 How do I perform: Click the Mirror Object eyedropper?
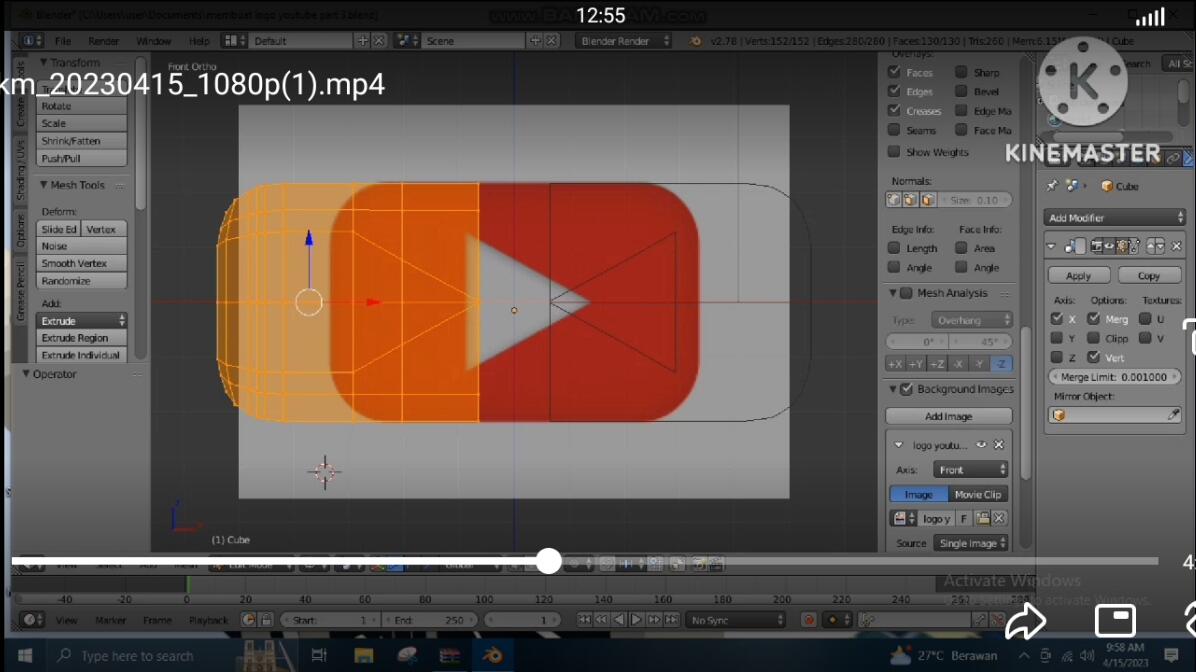pyautogui.click(x=1173, y=415)
